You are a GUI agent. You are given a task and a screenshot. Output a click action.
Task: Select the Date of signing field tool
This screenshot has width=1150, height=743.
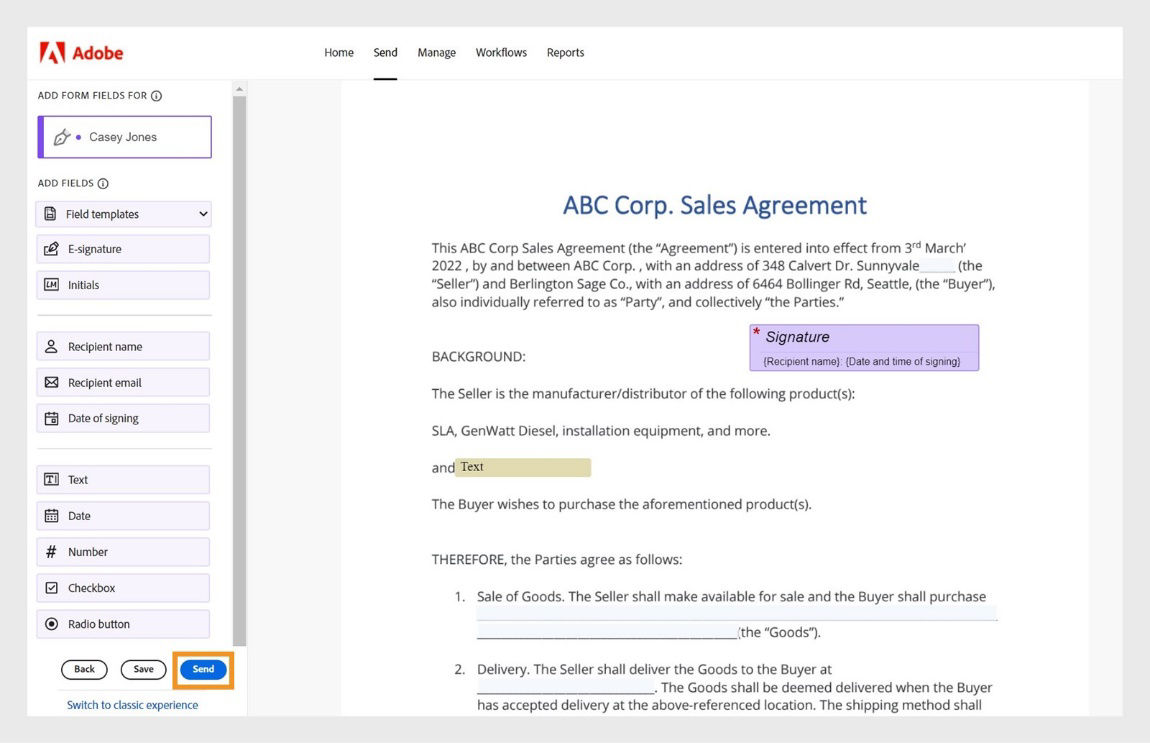tap(123, 417)
